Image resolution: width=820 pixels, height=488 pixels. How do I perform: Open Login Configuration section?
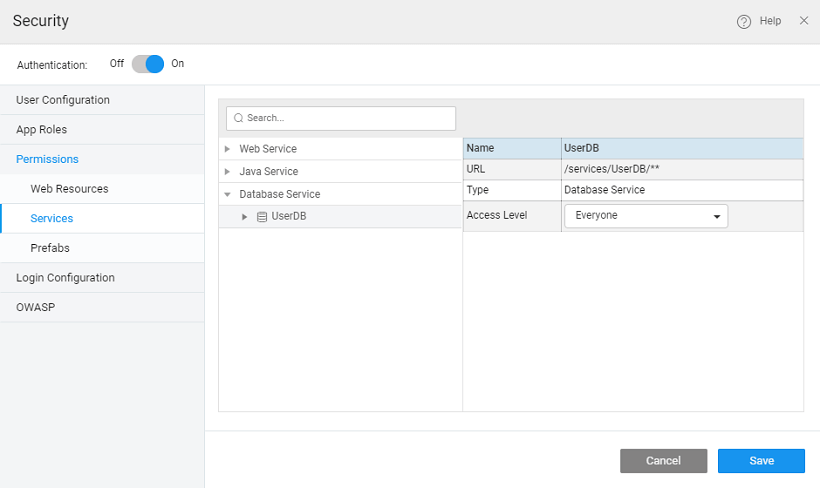[x=65, y=278]
